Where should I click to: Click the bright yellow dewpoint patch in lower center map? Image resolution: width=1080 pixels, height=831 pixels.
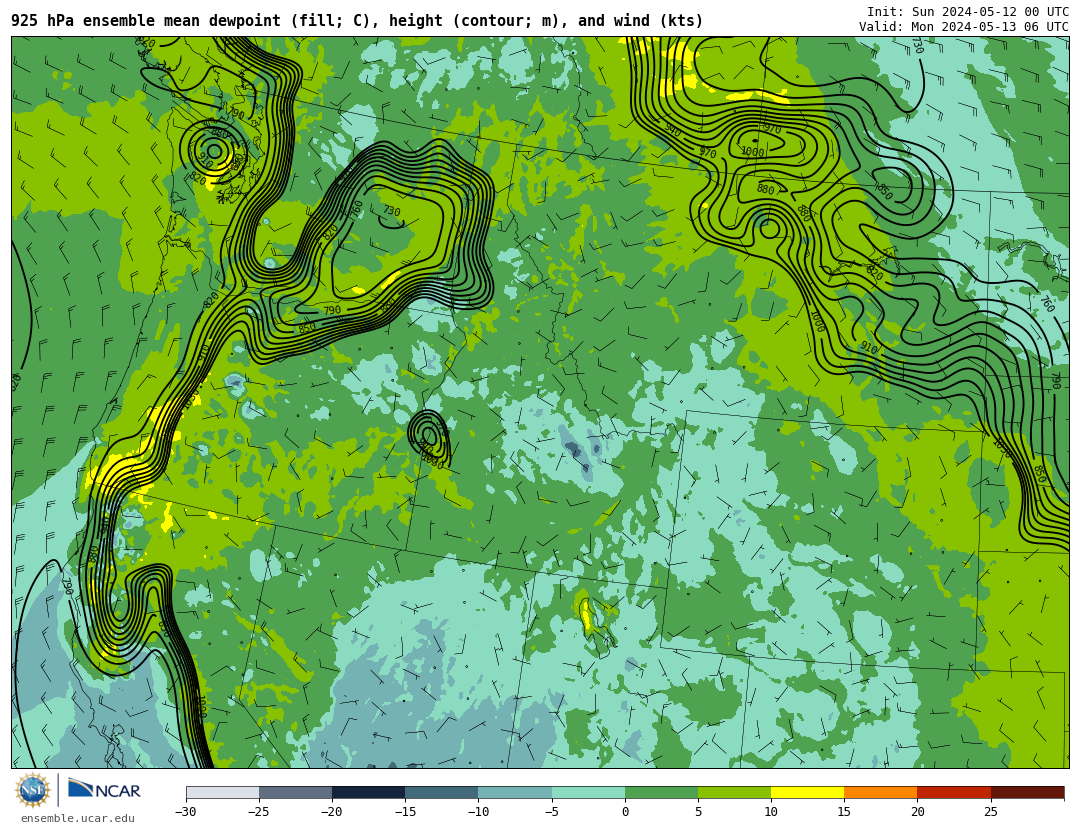[586, 615]
